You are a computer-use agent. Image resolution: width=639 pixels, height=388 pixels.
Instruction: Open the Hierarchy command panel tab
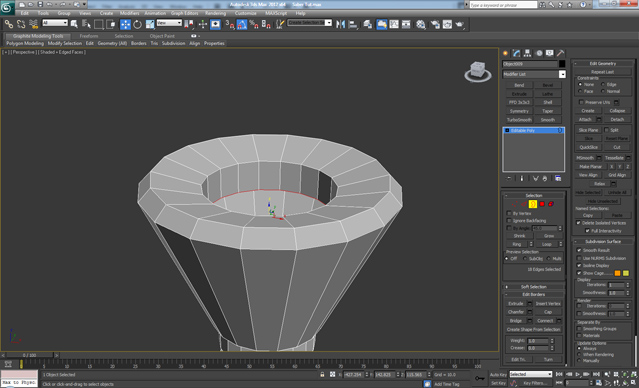coord(528,53)
